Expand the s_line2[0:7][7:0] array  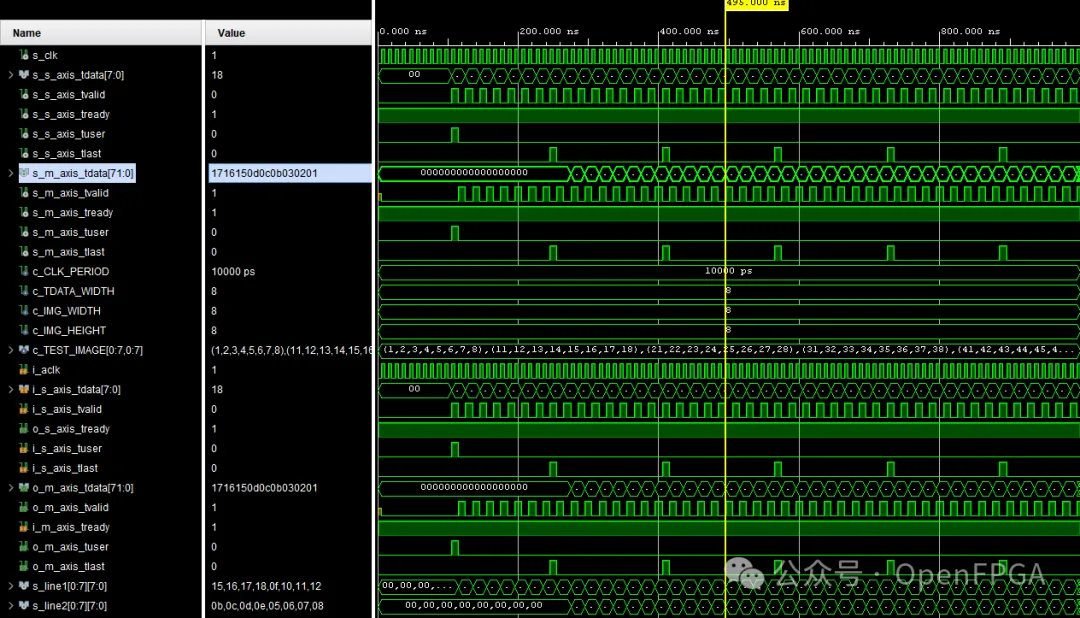pyautogui.click(x=10, y=606)
